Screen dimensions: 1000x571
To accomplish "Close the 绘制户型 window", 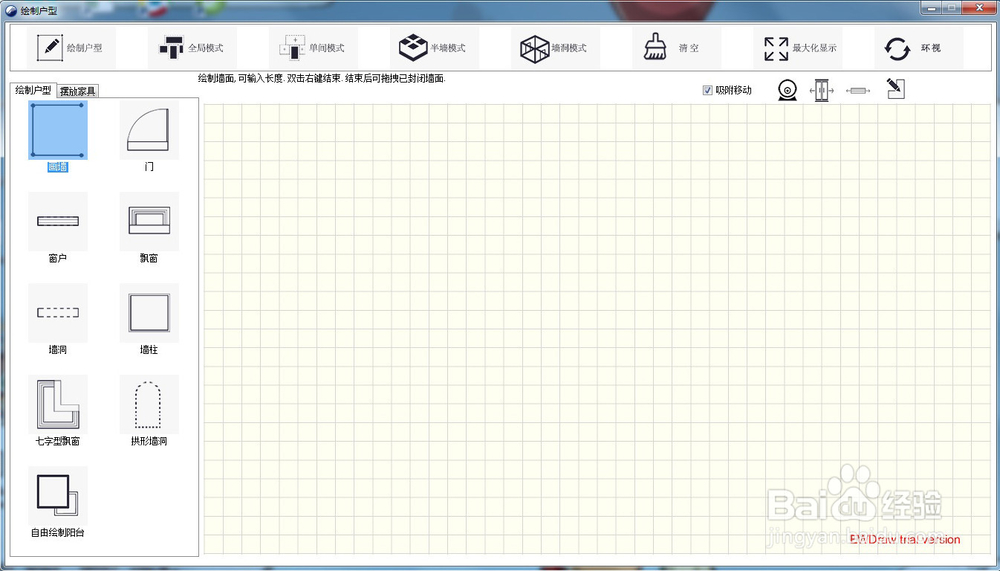I will (979, 8).
